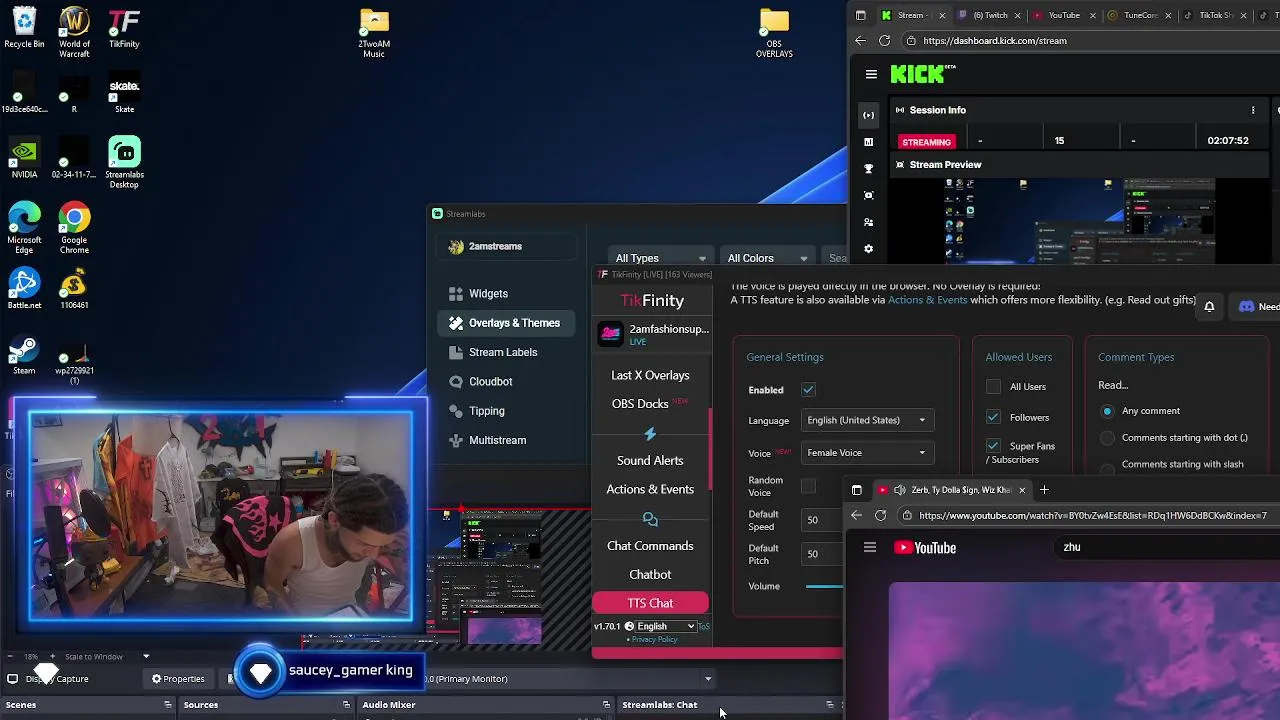The width and height of the screenshot is (1280, 720).
Task: Open Chat Commands in TikFinity menu
Action: (650, 546)
